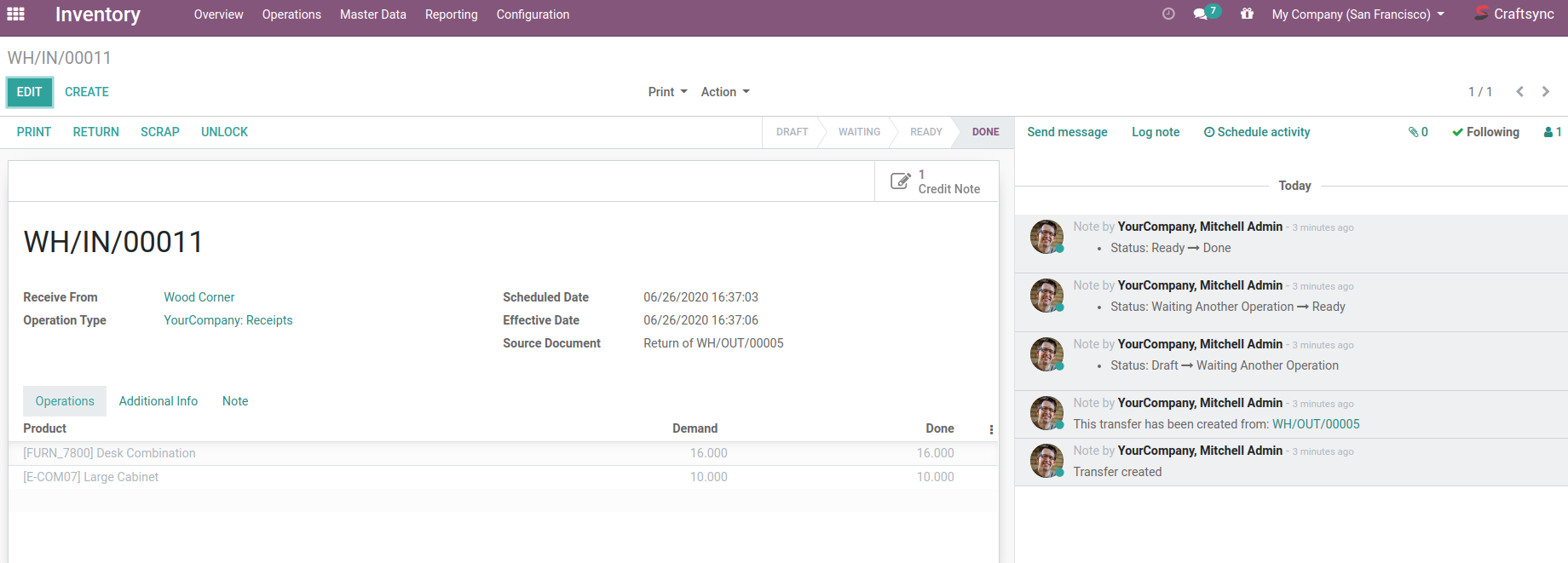
Task: Open the company selector dropdown
Action: [1358, 14]
